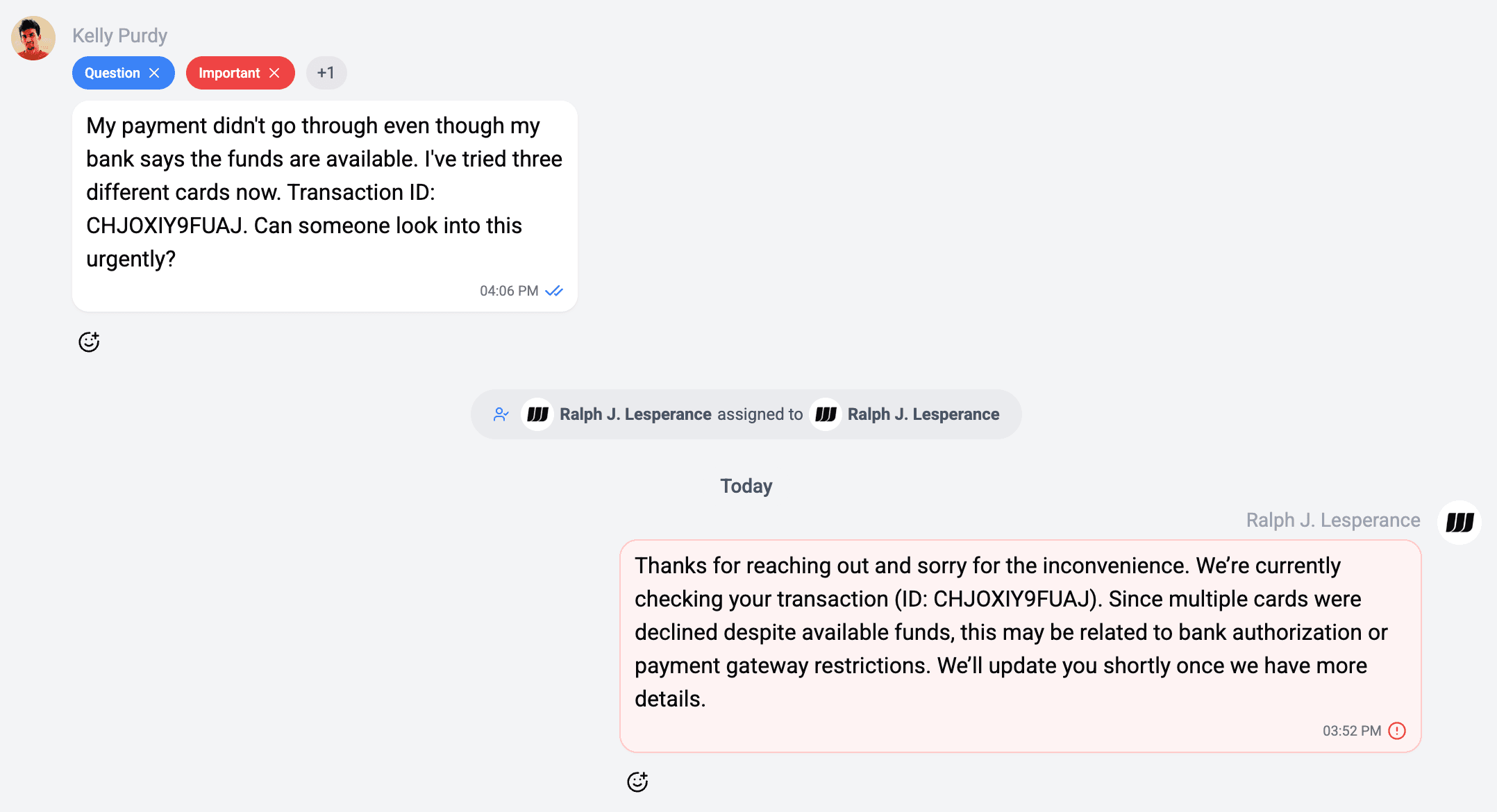Remove the Question tag with its X
The height and width of the screenshot is (812, 1497).
point(154,73)
